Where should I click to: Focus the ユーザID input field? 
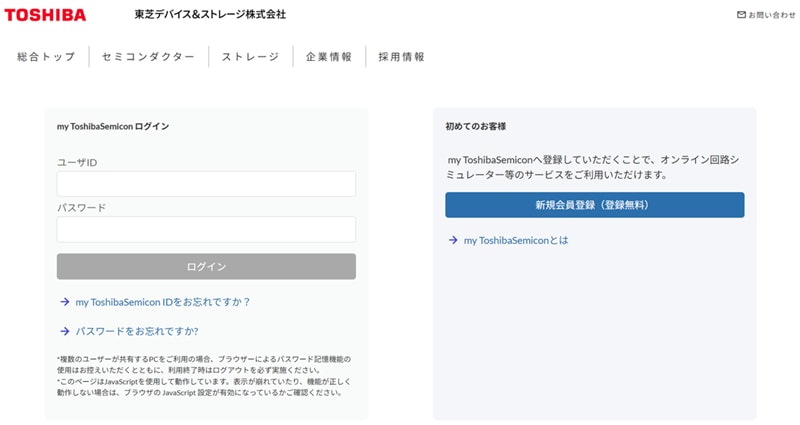[206, 184]
